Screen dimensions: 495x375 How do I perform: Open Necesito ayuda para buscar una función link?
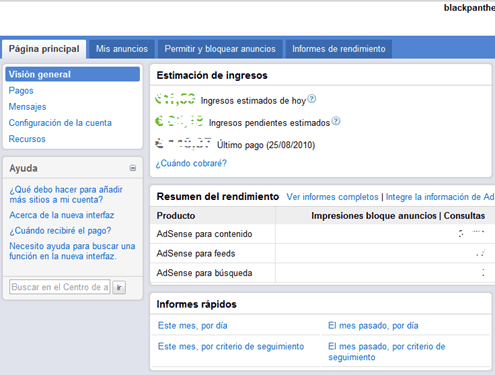click(x=72, y=251)
